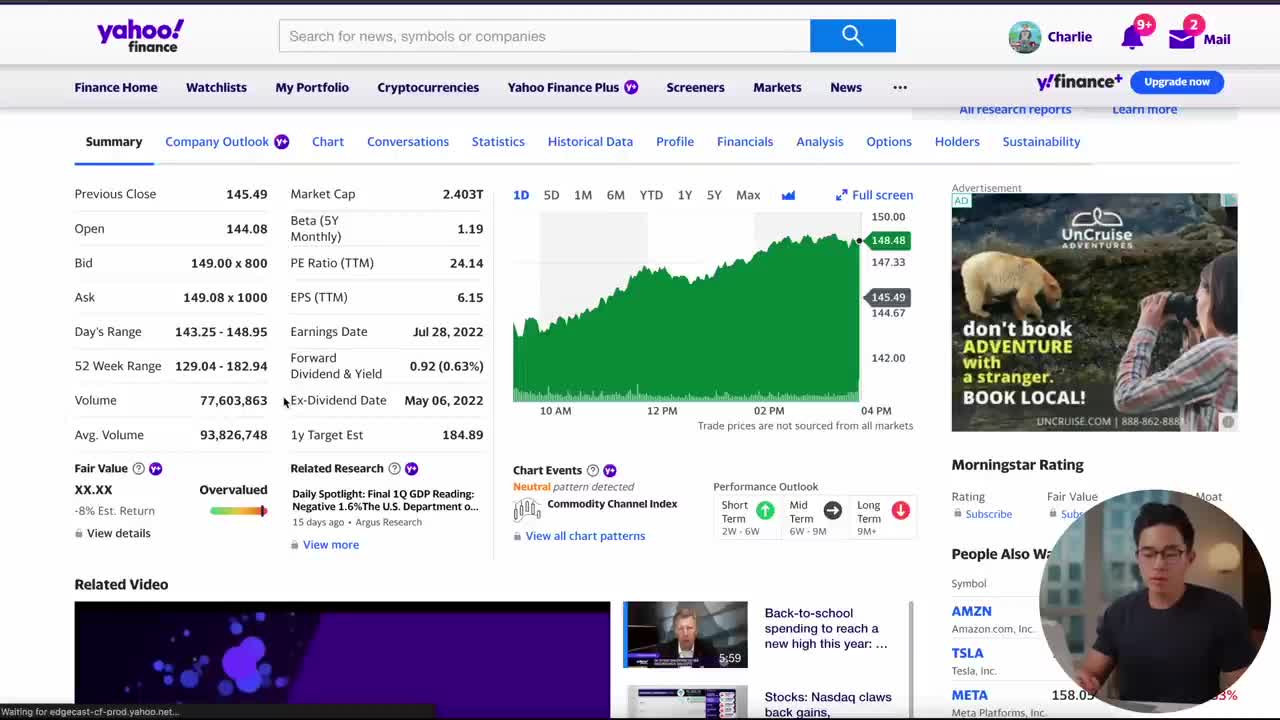Open the three-dots more navigation menu
Screen dimensions: 1280x720
pos(900,87)
